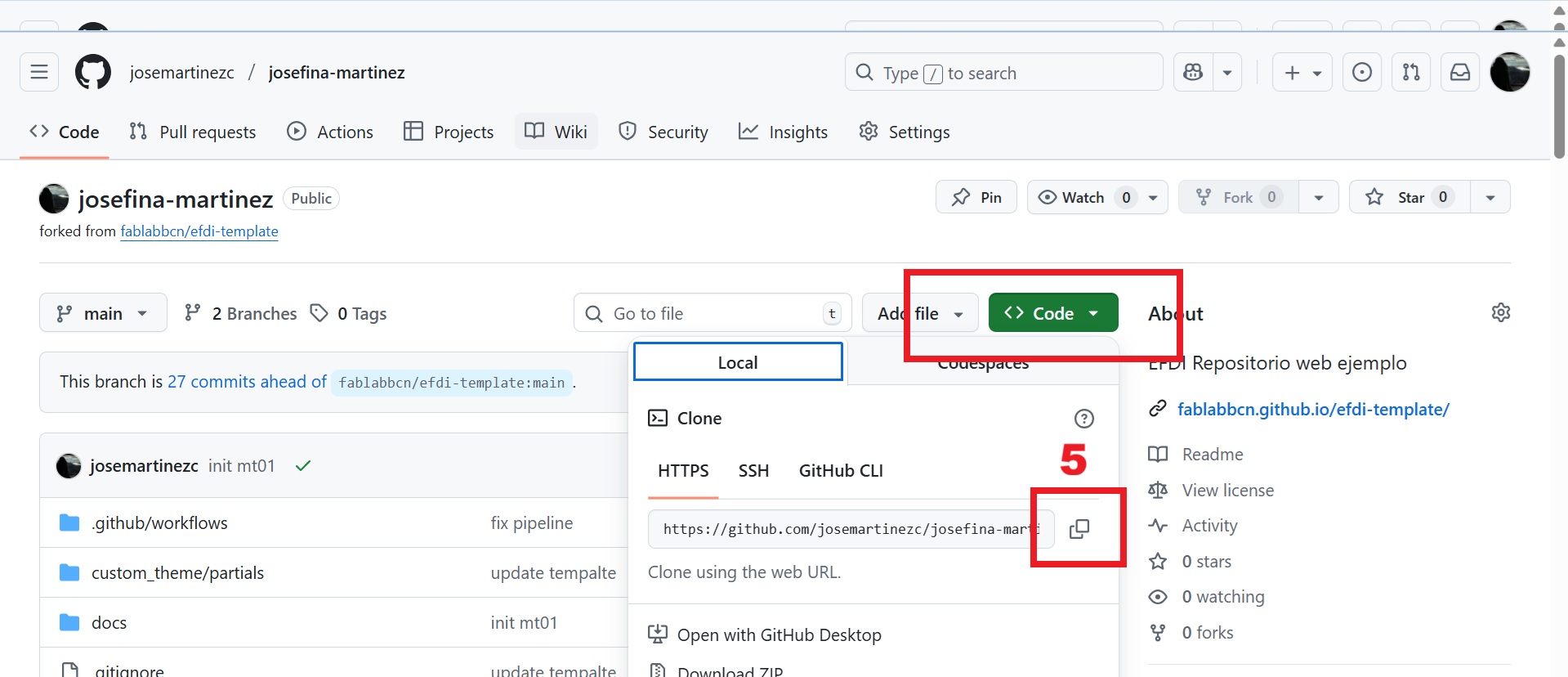Open the fablabbcn/efdi-template fork source link

click(x=199, y=231)
